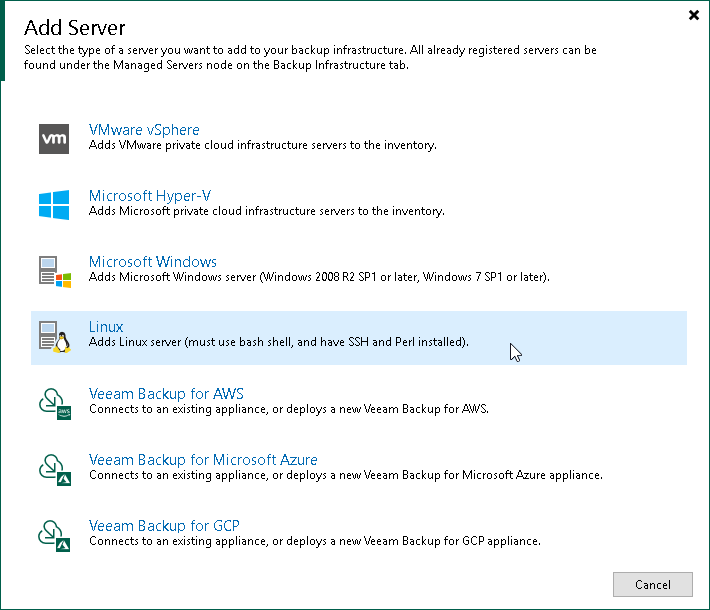Viewport: 710px width, 610px height.
Task: Click the Microsoft Hyper-V Windows logo icon
Action: (53, 204)
